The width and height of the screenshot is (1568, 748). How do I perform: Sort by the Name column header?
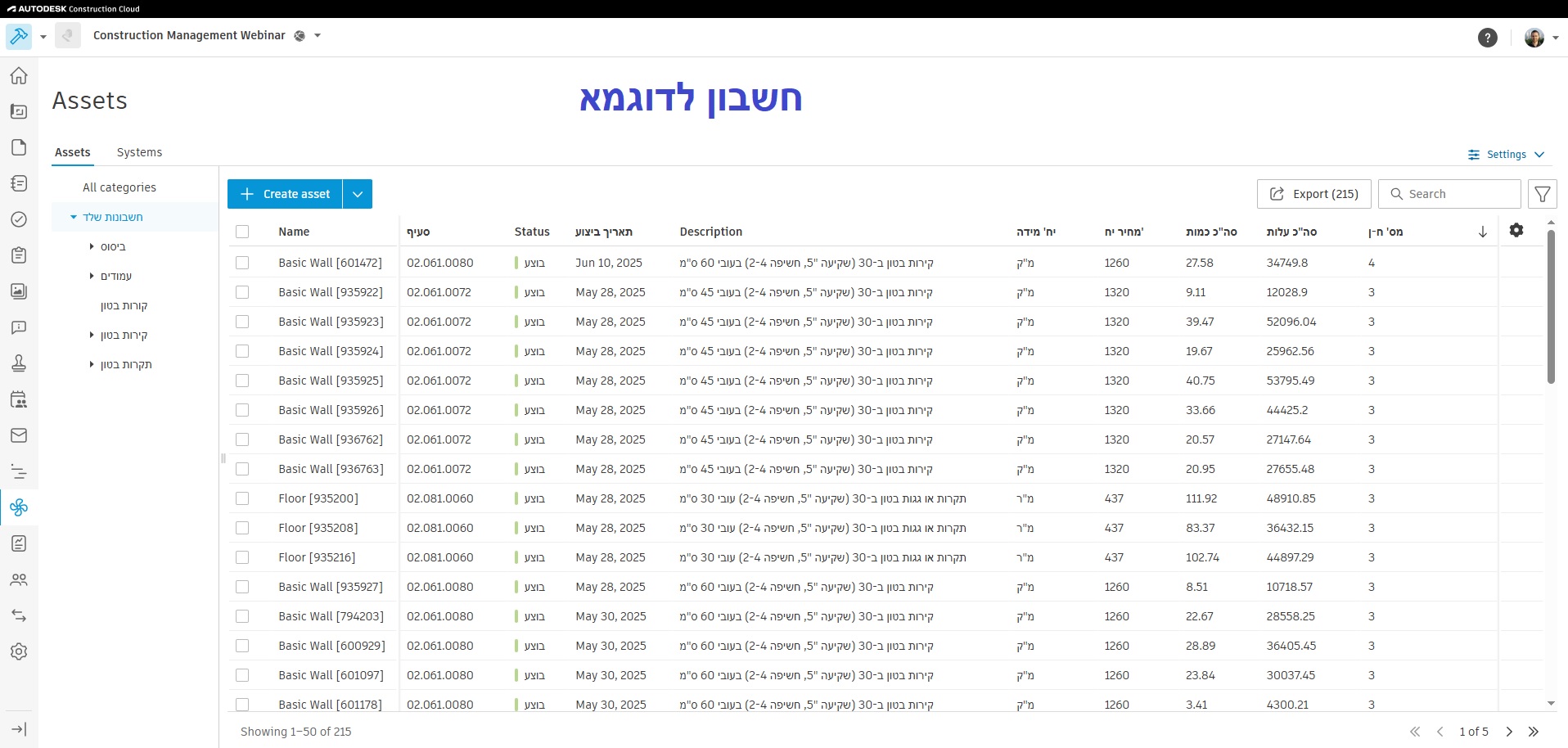coord(294,232)
